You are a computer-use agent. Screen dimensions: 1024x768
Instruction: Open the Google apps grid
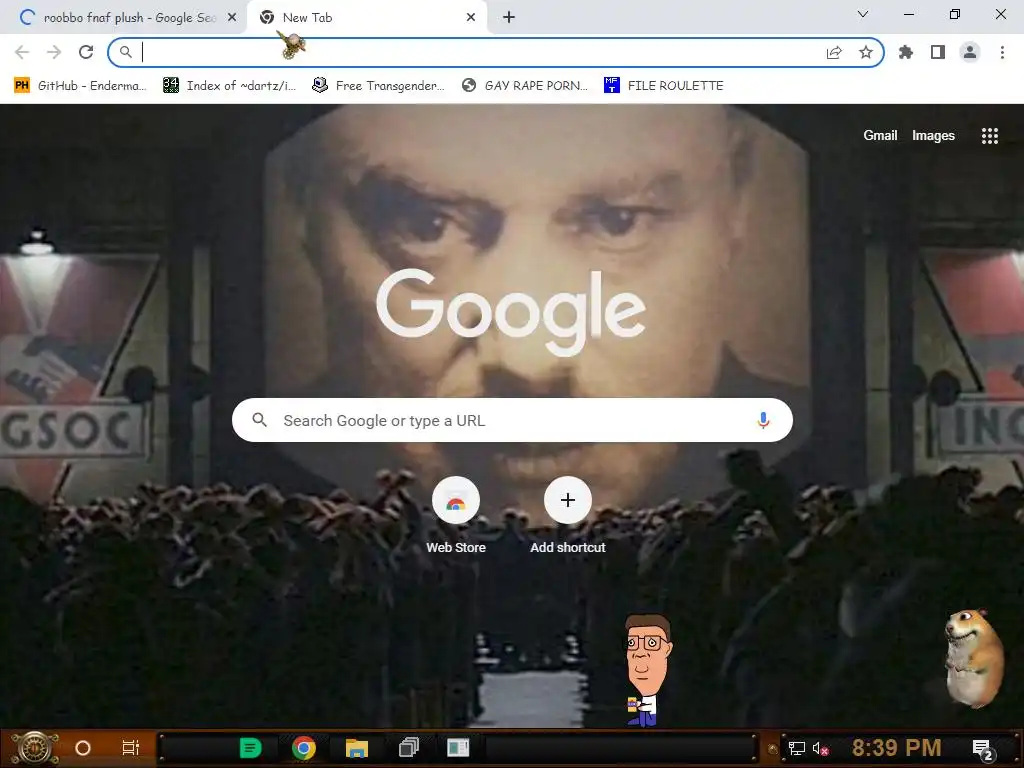[989, 136]
